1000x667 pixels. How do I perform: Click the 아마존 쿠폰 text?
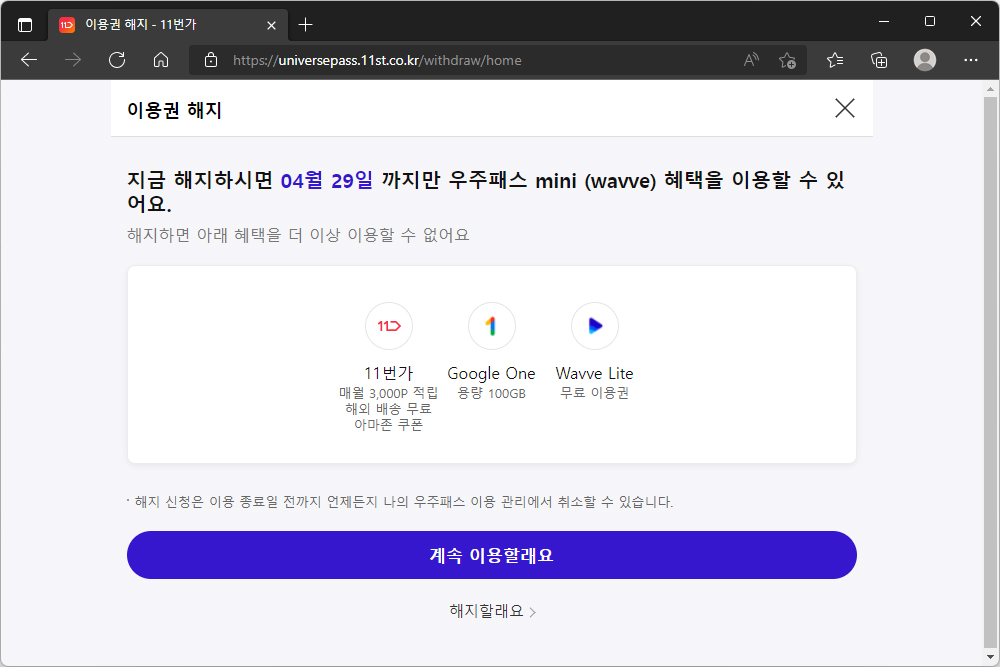click(388, 425)
